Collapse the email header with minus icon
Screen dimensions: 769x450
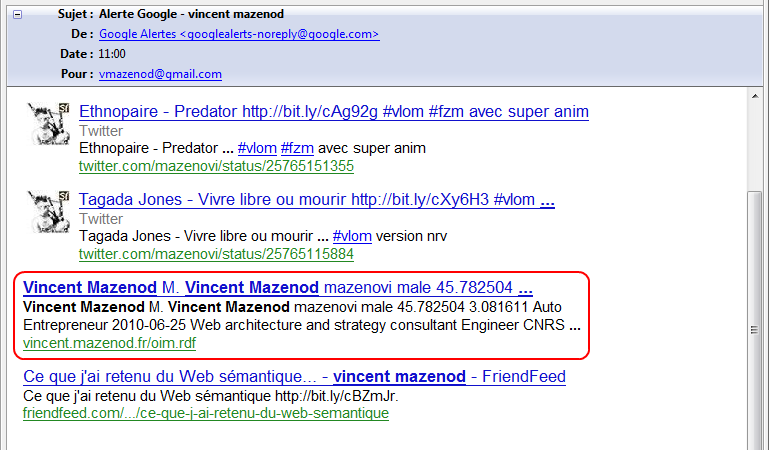click(18, 15)
